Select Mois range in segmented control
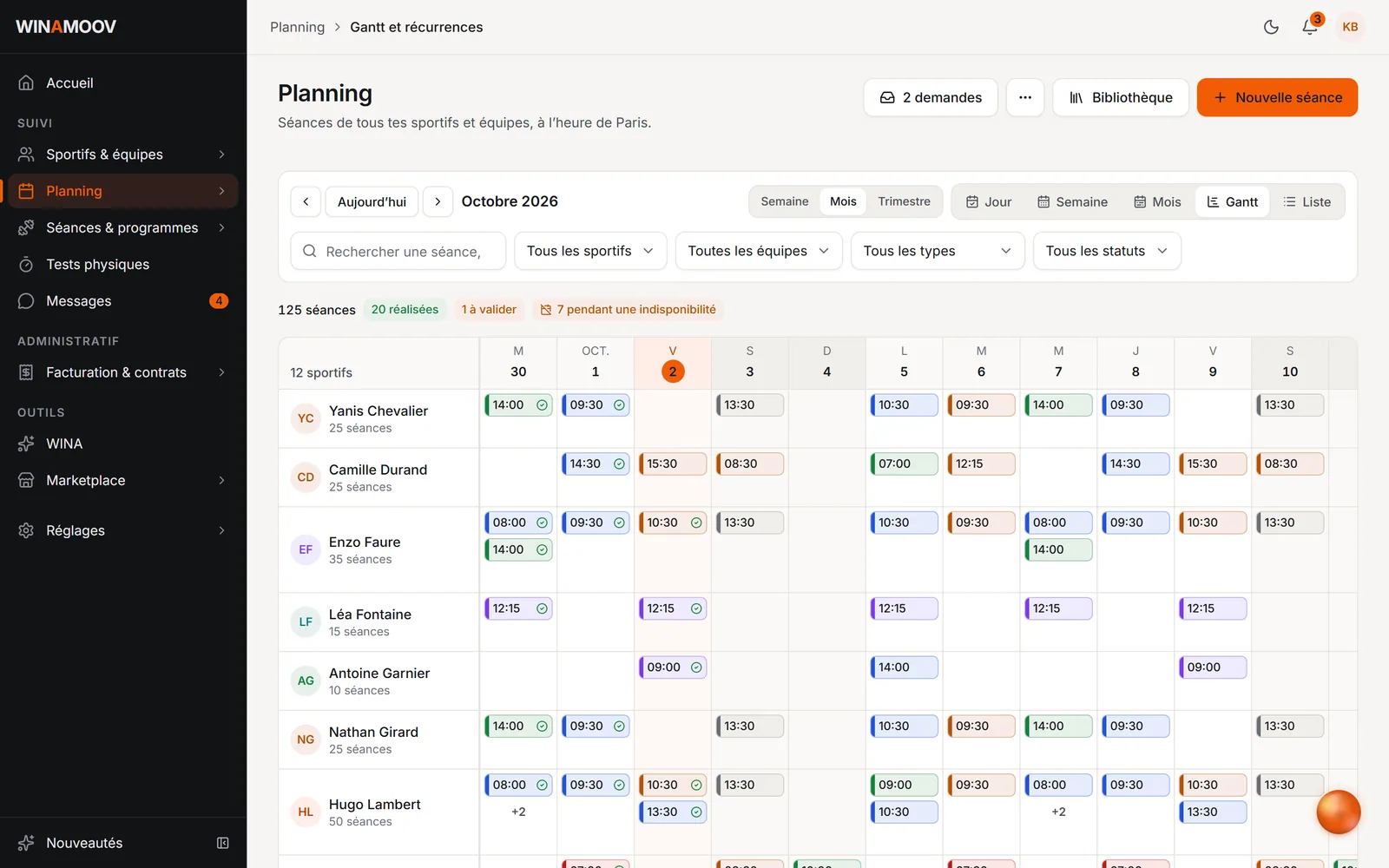 843,201
